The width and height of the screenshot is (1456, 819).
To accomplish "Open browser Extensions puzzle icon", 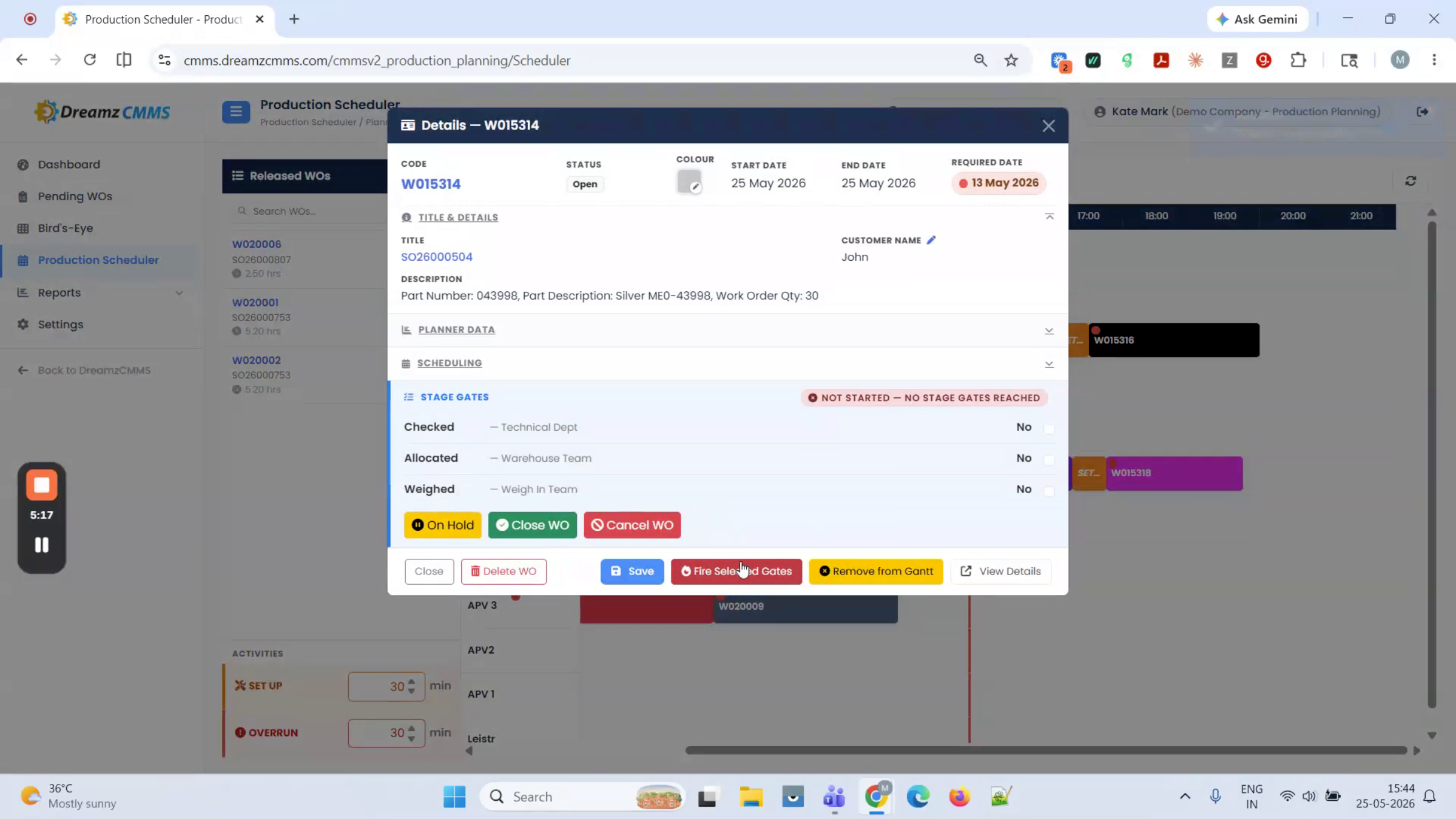I will coord(1298,60).
